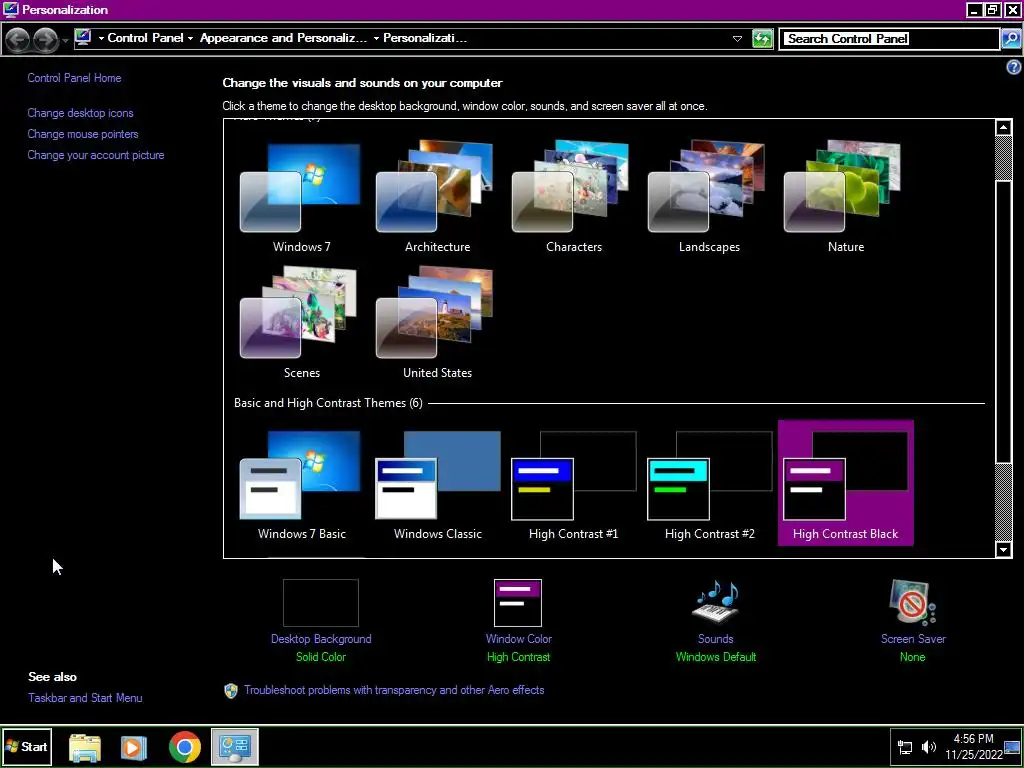This screenshot has width=1024, height=768.
Task: Click Appearance and Personalization breadcrumb
Action: click(283, 38)
